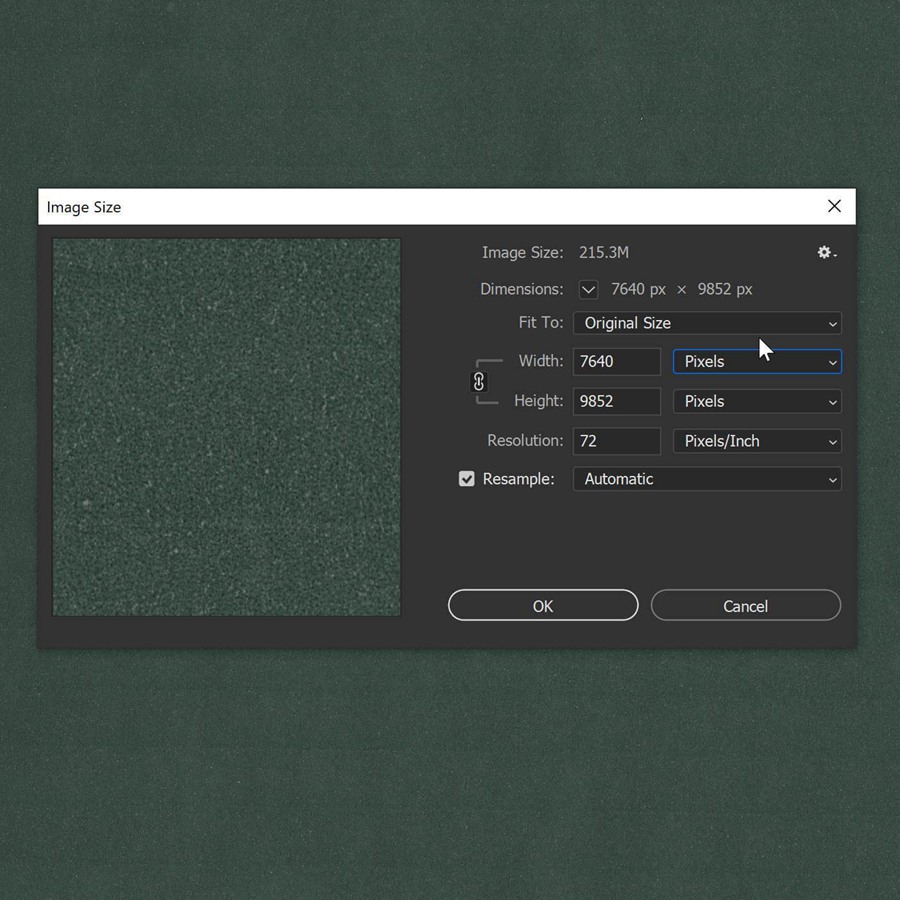Click the Height label text
Viewport: 900px width, 900px height.
click(538, 401)
